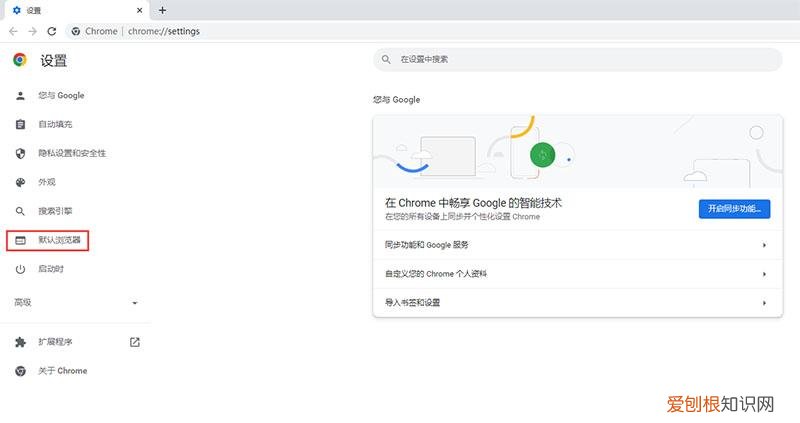Open 关于 Chrome page
Image resolution: width=800 pixels, height=423 pixels.
pyautogui.click(x=62, y=371)
